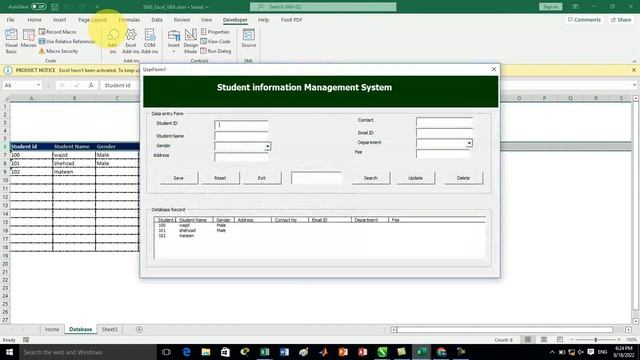Click the Update button in UserForm
Viewport: 640px width, 360px height.
[x=416, y=178]
